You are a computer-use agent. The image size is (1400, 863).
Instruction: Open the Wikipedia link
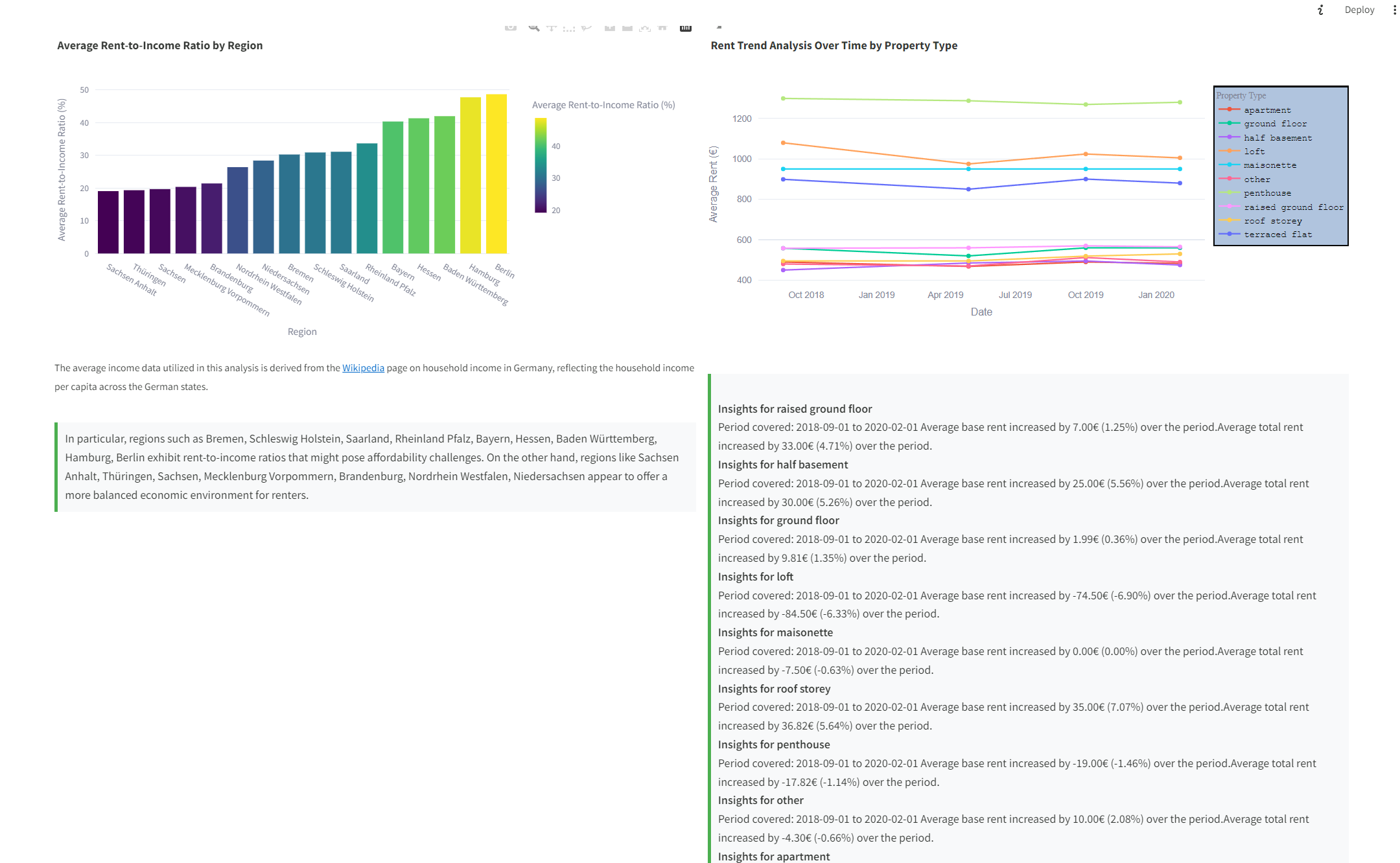coord(363,368)
